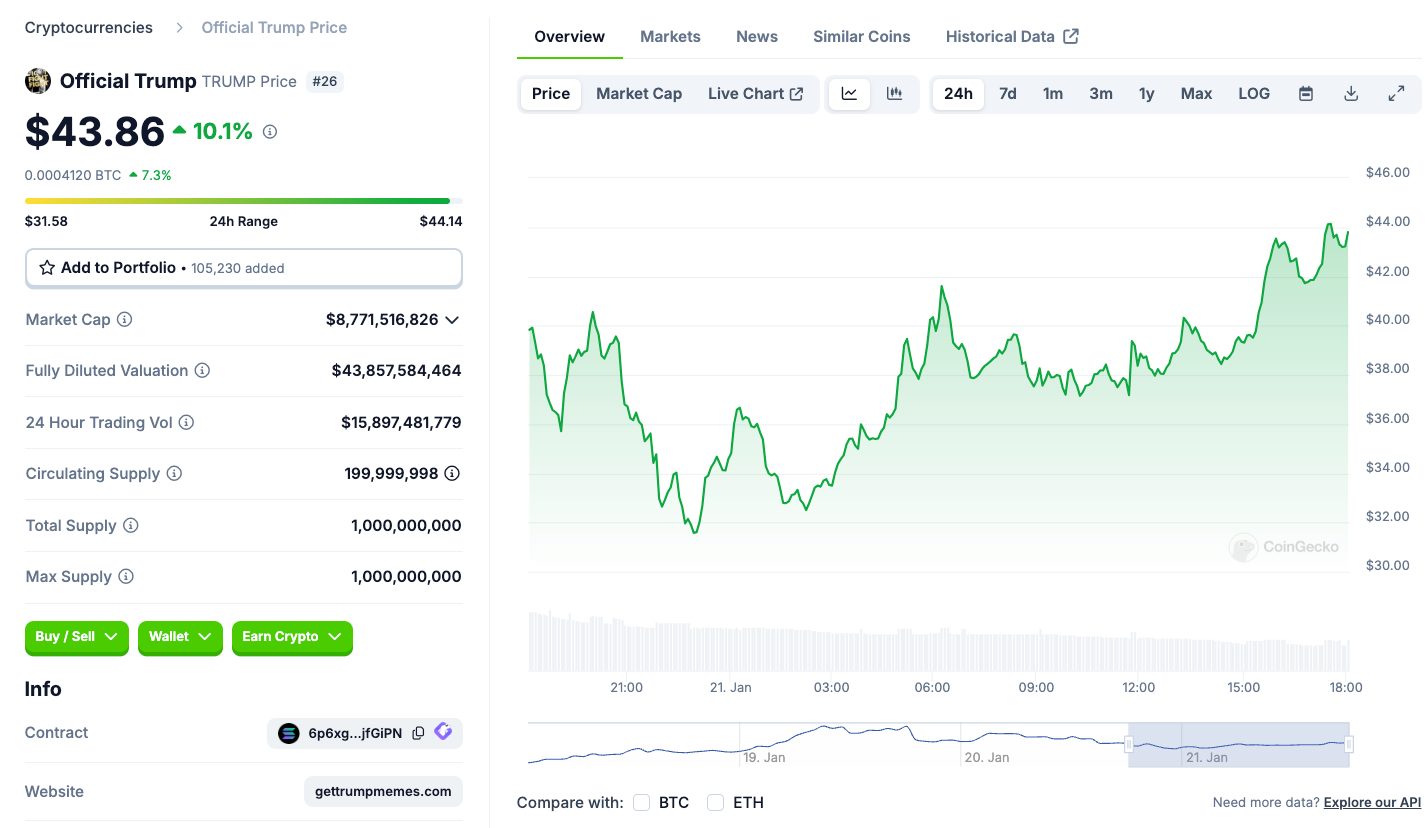Open the Live Chart option
1428x828 pixels.
tap(755, 94)
